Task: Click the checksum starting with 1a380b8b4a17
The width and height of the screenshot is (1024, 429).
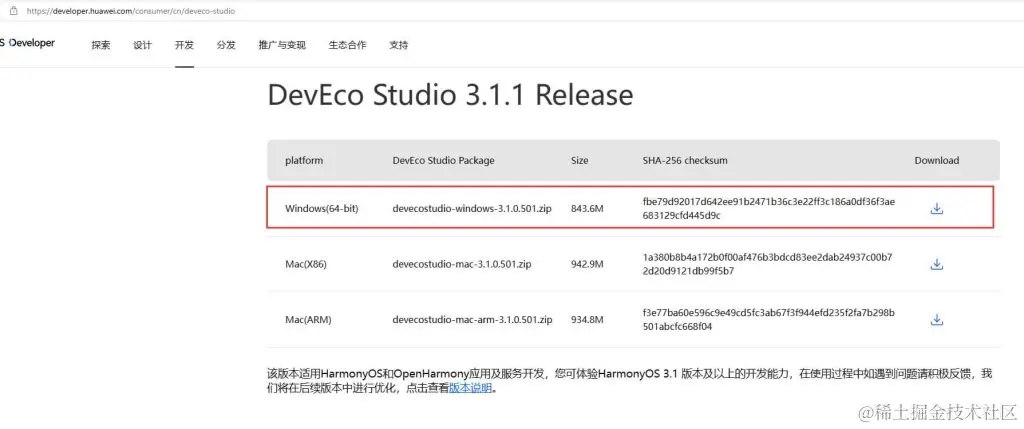Action: coord(767,264)
